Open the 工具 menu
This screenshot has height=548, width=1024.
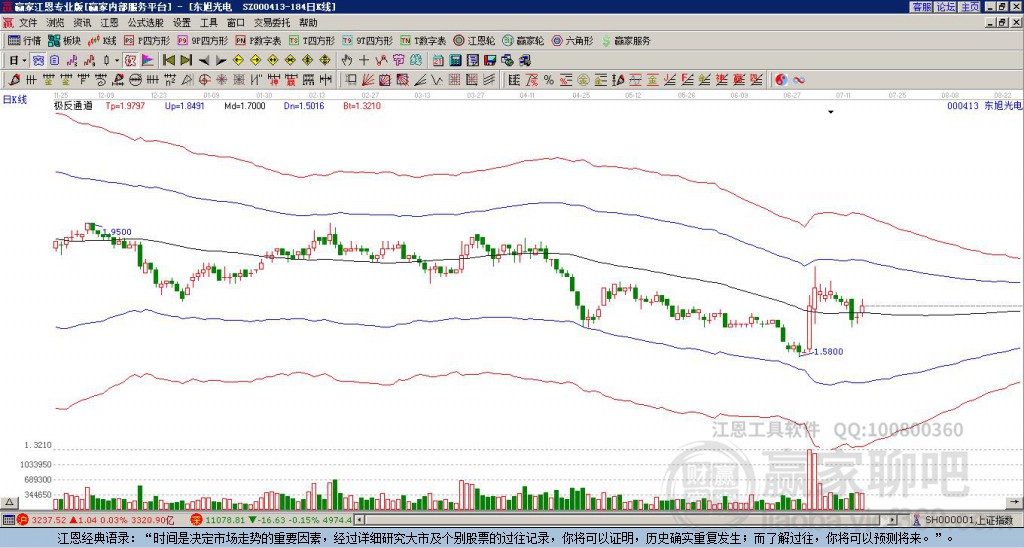tap(208, 23)
